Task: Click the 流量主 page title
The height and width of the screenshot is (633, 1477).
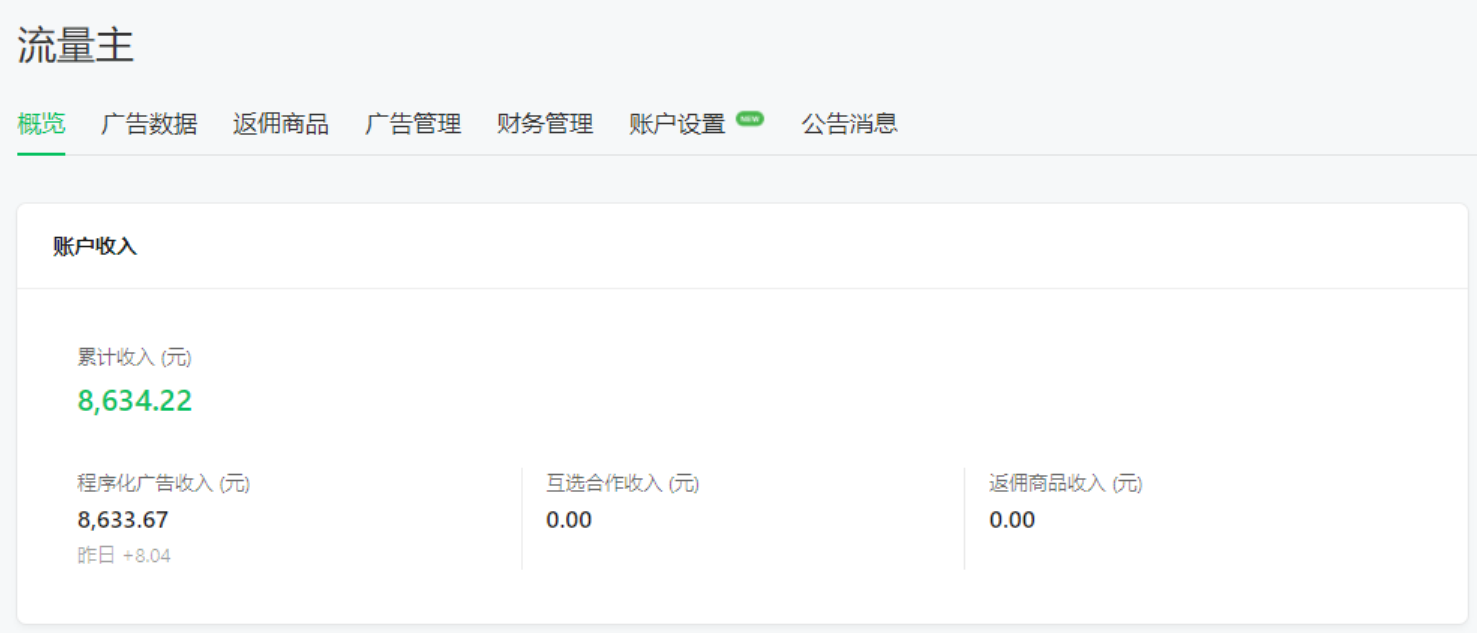Action: pyautogui.click(x=75, y=46)
